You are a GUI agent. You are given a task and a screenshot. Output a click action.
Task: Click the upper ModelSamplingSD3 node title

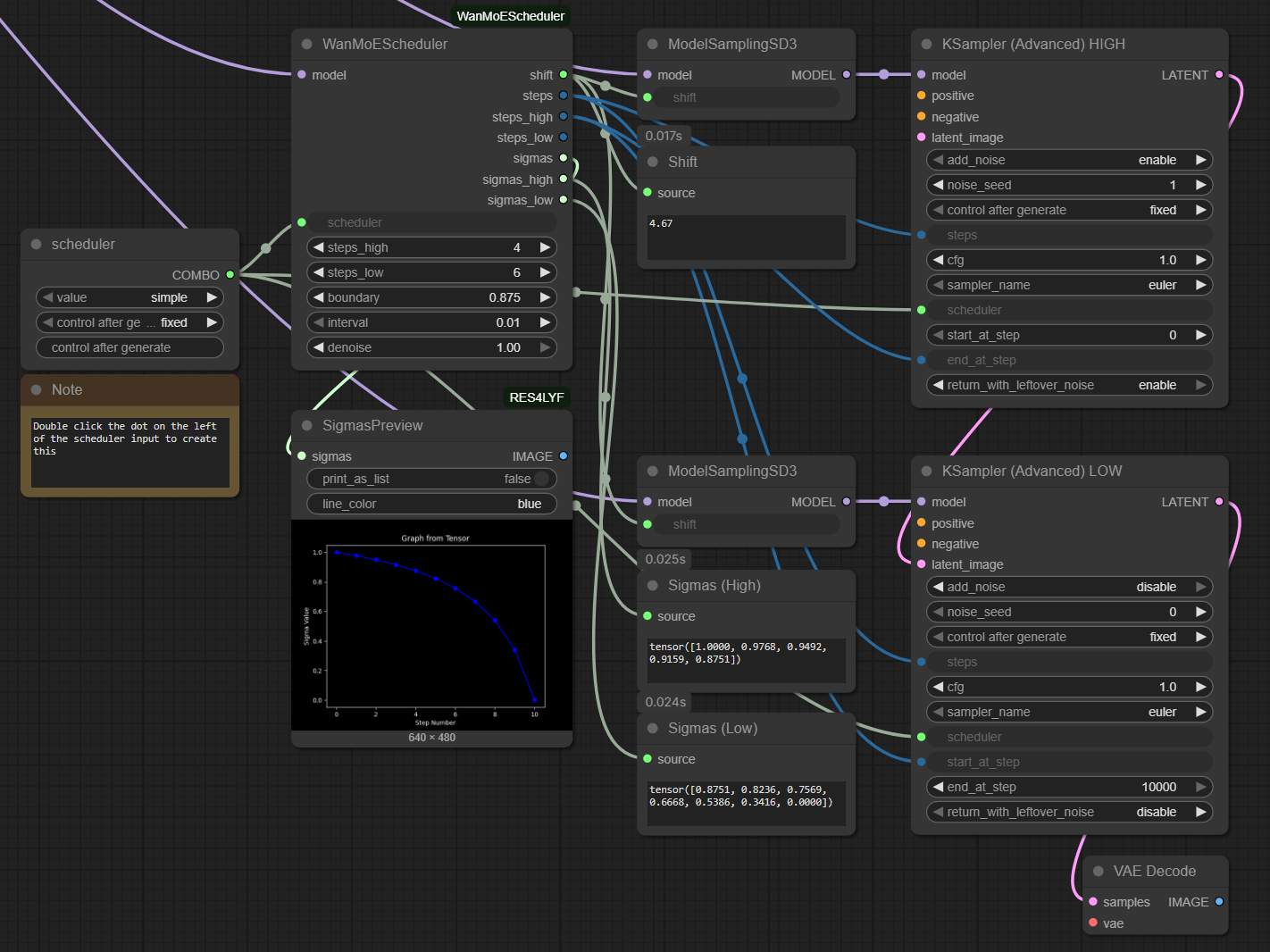[x=732, y=44]
